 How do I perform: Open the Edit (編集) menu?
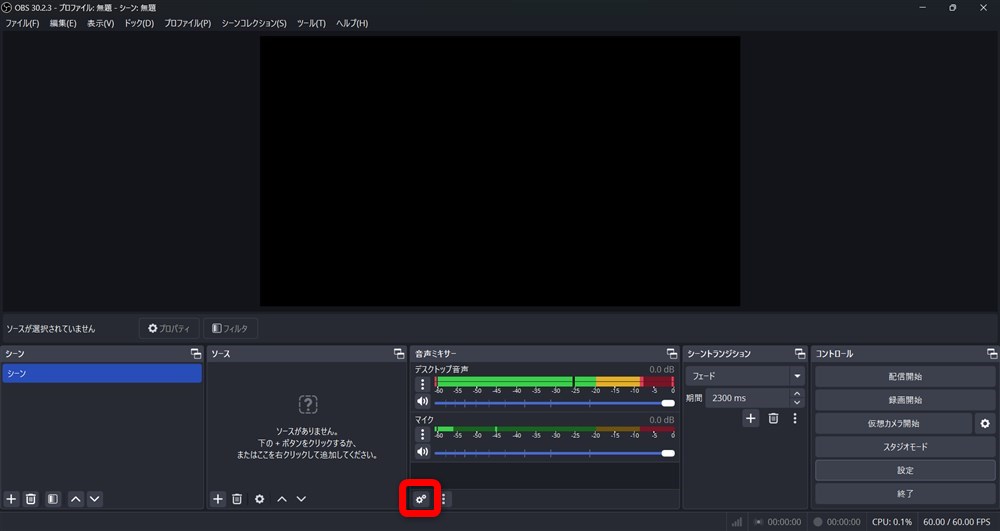63,23
